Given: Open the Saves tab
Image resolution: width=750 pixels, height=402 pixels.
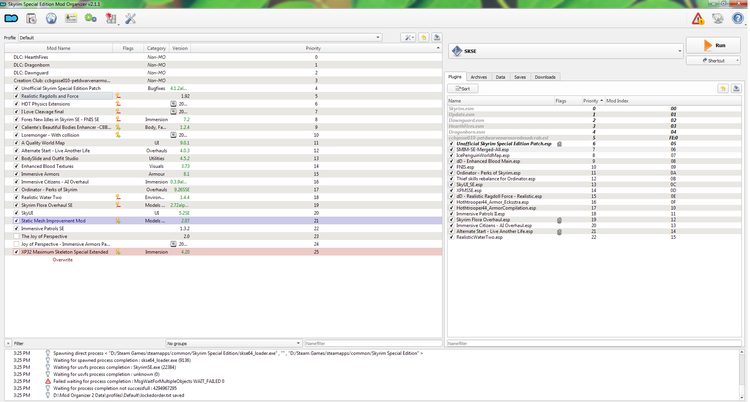Looking at the screenshot, I should pos(520,77).
